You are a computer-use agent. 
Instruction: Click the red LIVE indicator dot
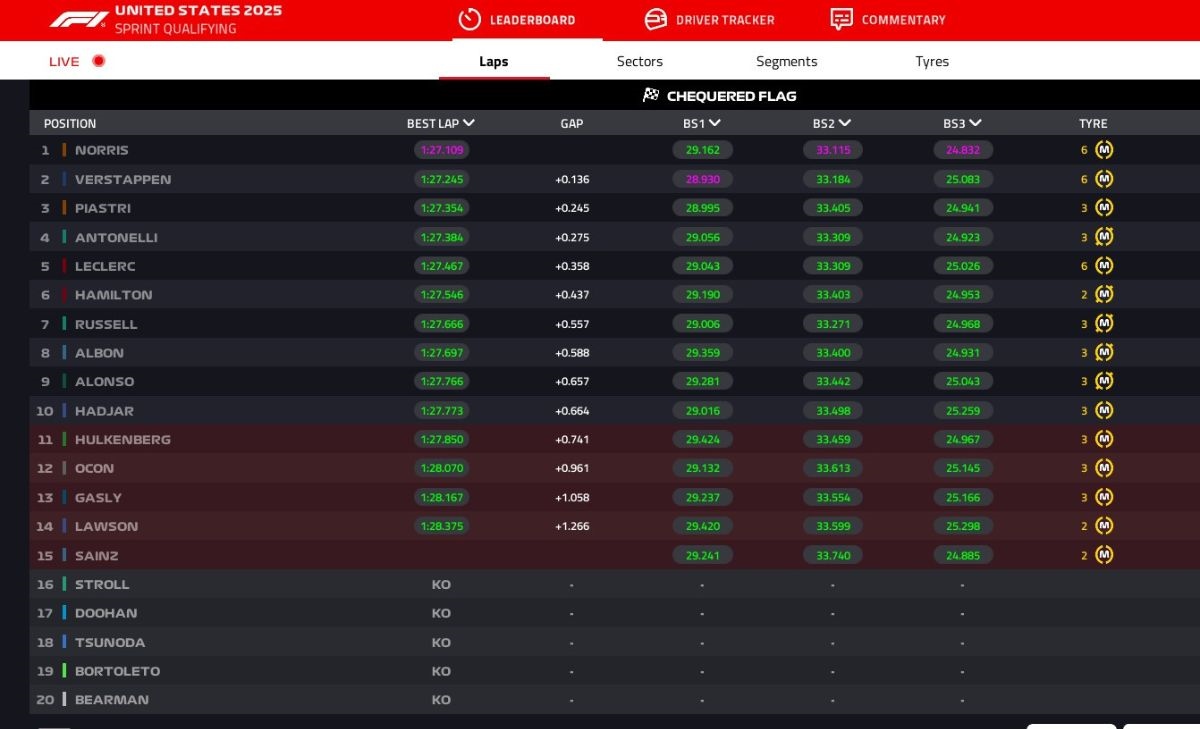(98, 61)
